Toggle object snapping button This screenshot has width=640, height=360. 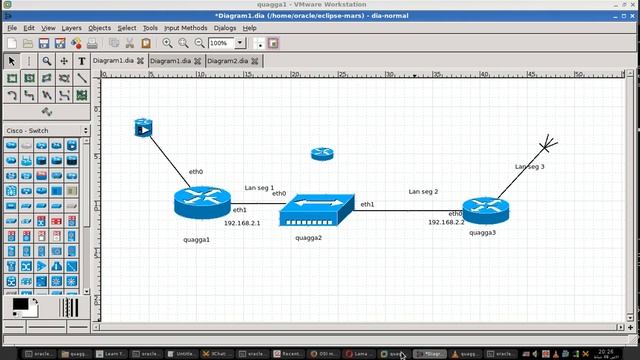[x=273, y=43]
